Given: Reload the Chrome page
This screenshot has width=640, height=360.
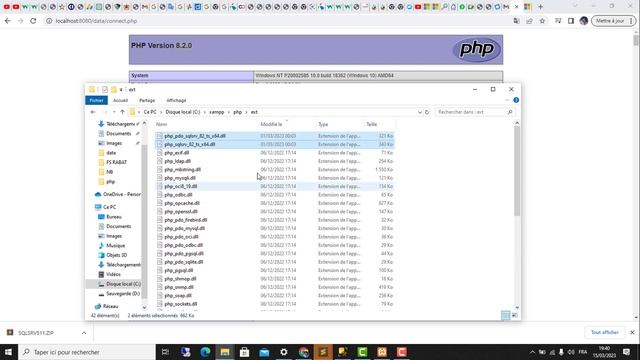Looking at the screenshot, I should [x=33, y=21].
